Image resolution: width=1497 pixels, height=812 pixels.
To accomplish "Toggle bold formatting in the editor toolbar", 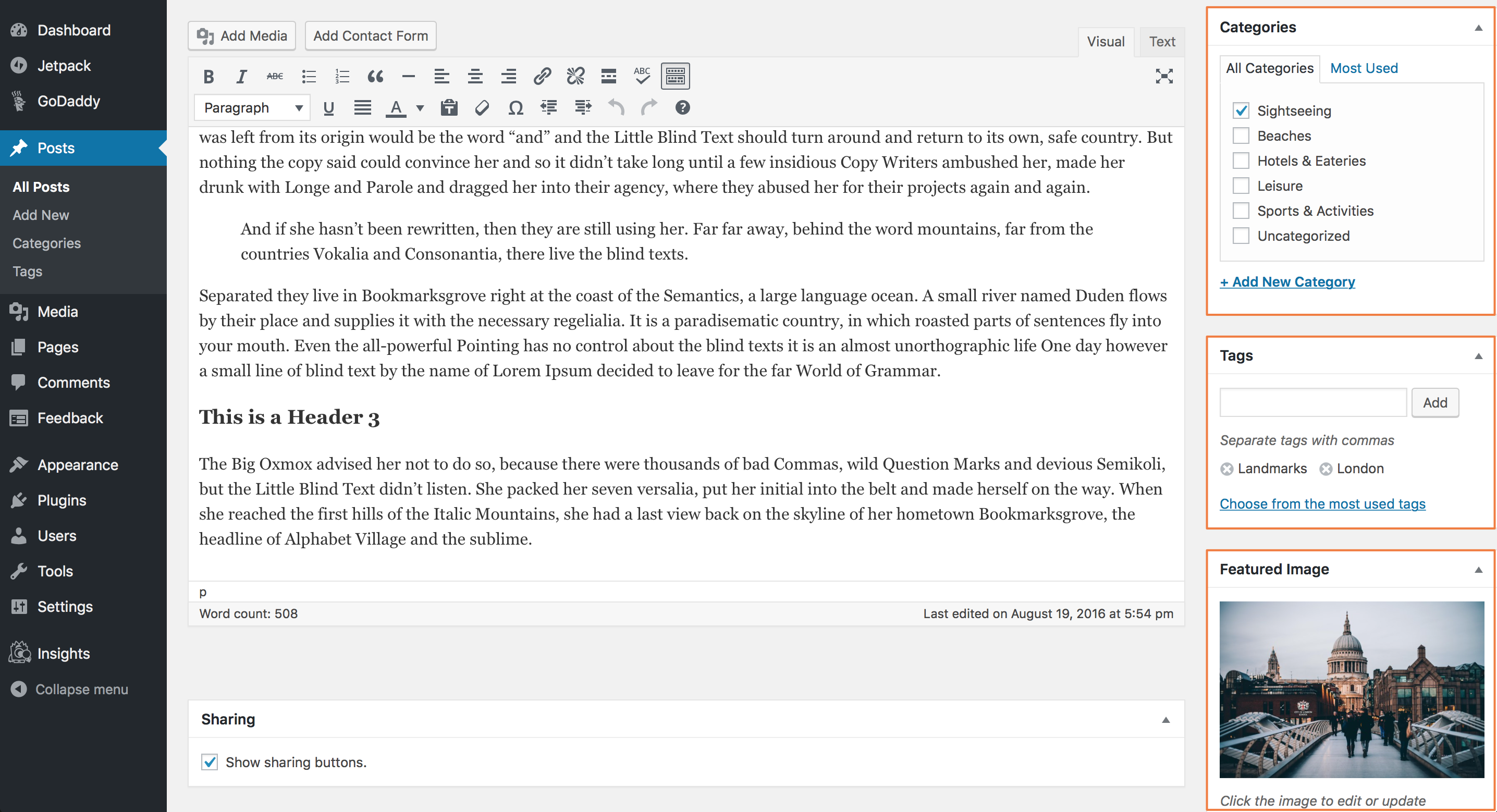I will [208, 76].
